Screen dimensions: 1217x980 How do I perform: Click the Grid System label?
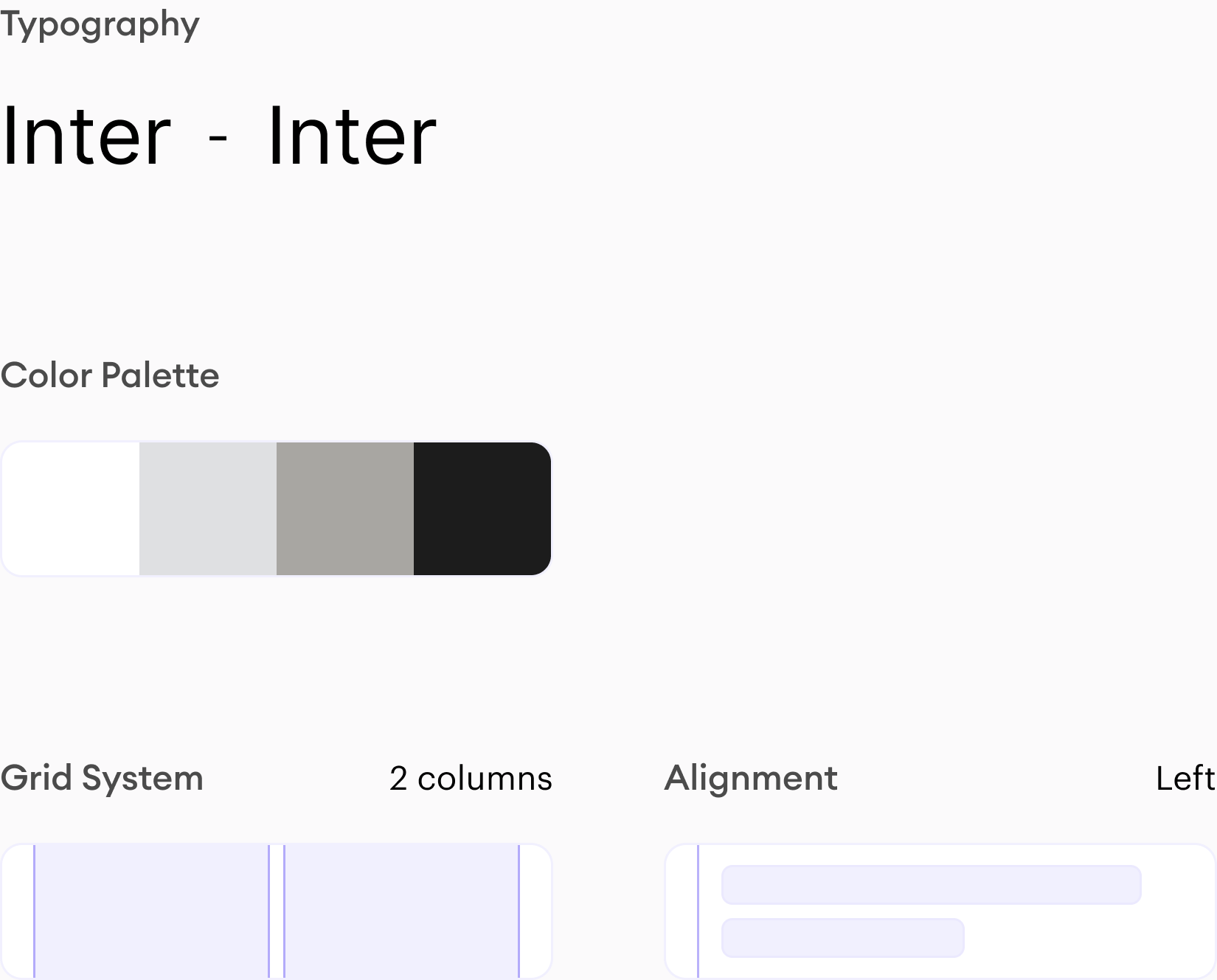tap(102, 778)
